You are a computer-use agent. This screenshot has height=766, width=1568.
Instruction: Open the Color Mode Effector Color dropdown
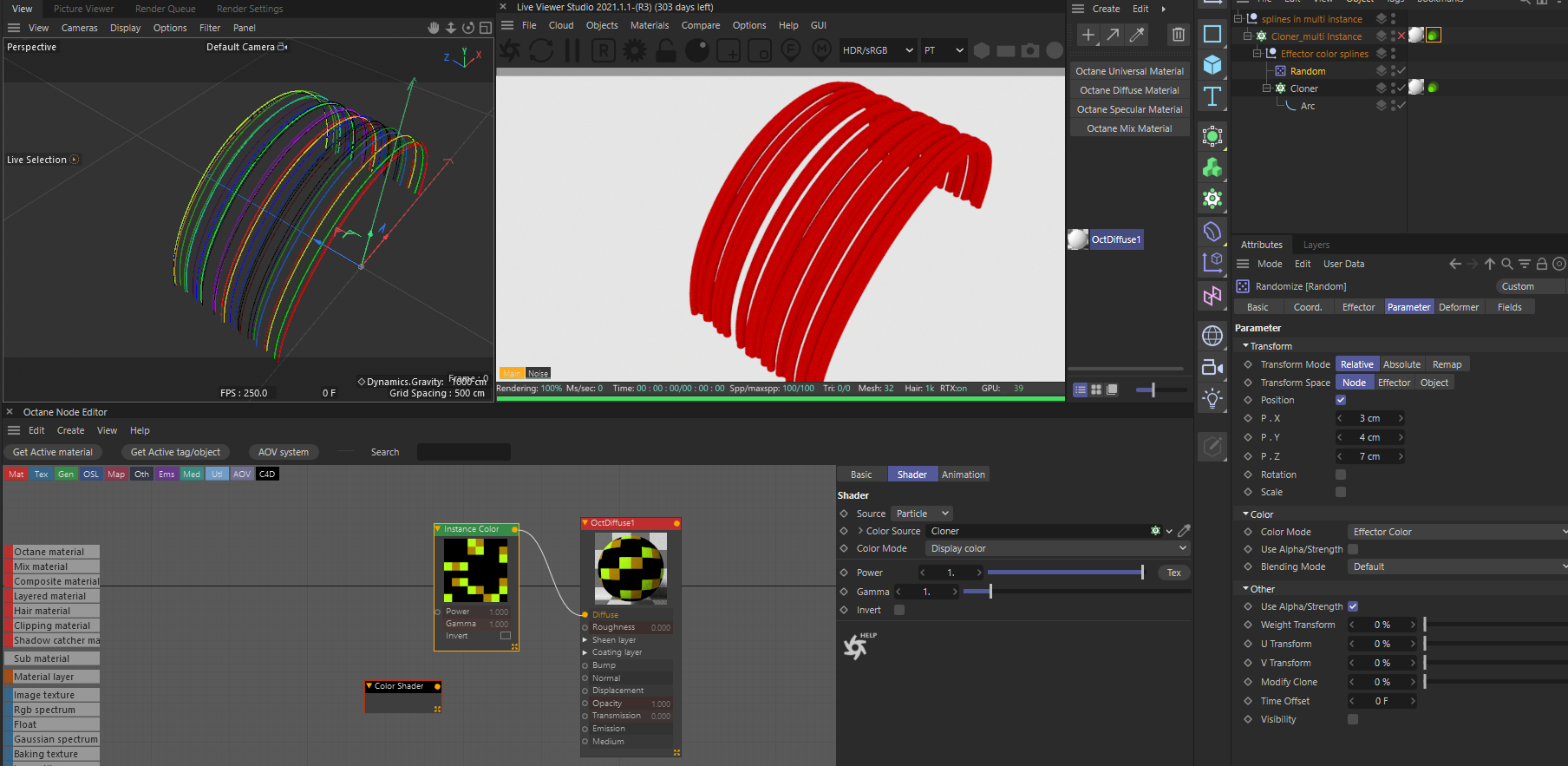(x=1458, y=532)
